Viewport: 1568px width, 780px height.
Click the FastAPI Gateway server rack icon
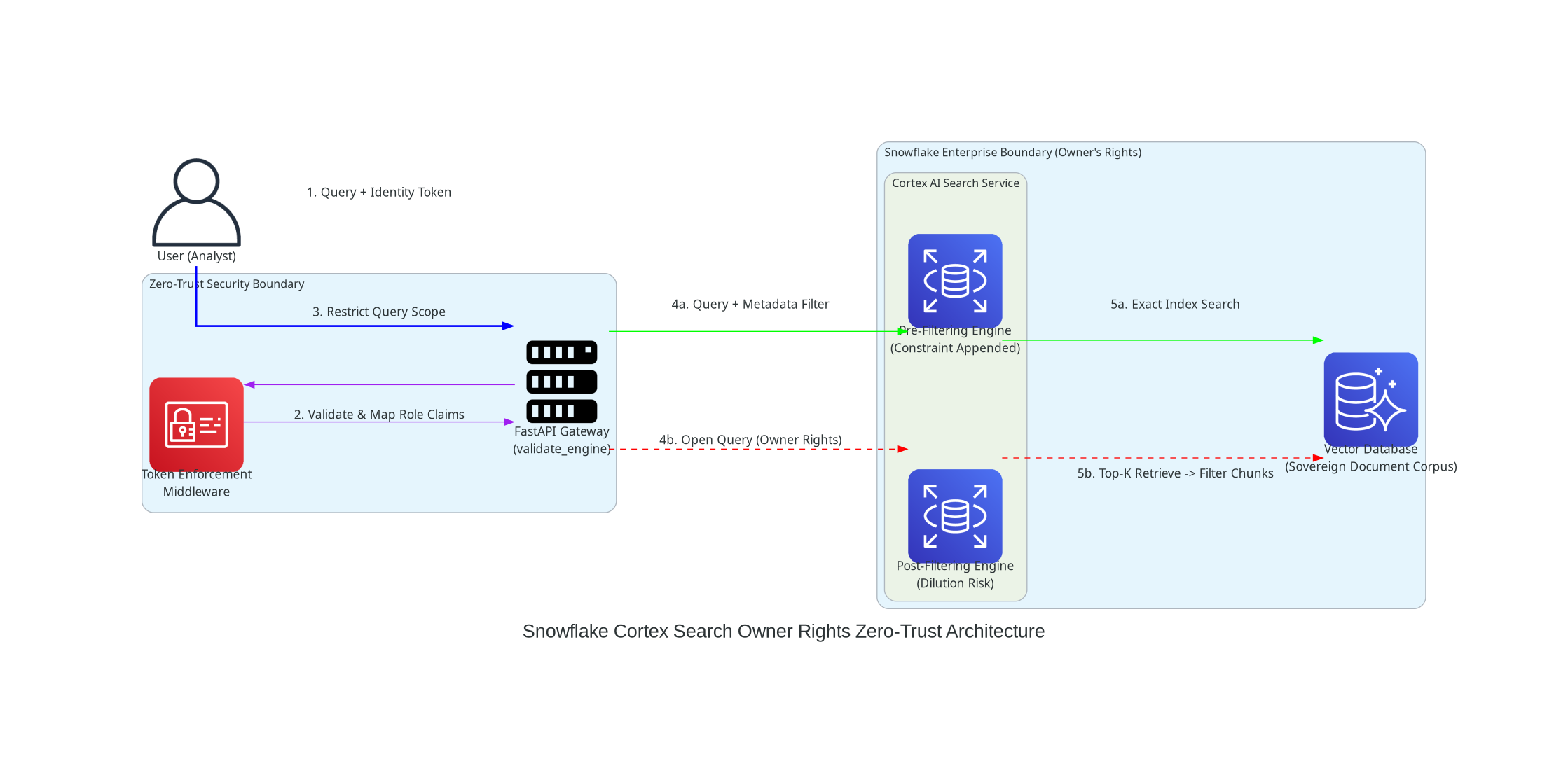coord(561,381)
